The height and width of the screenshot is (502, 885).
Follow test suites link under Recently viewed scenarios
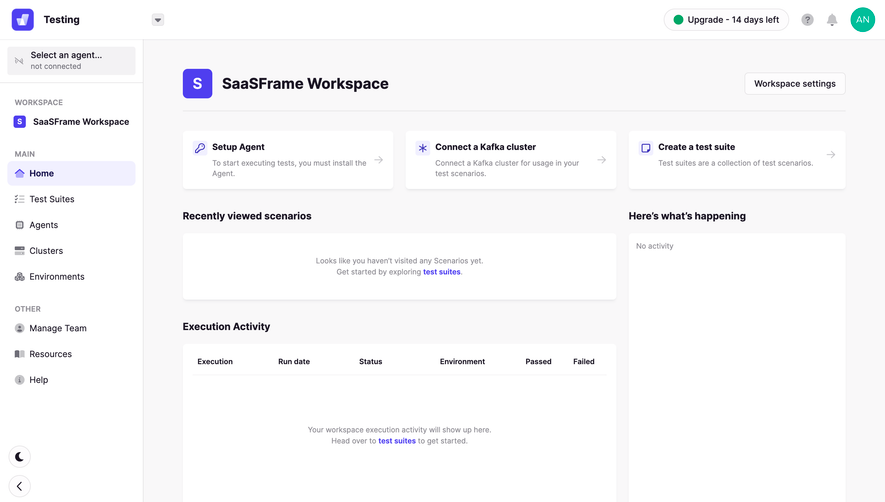tap(441, 272)
